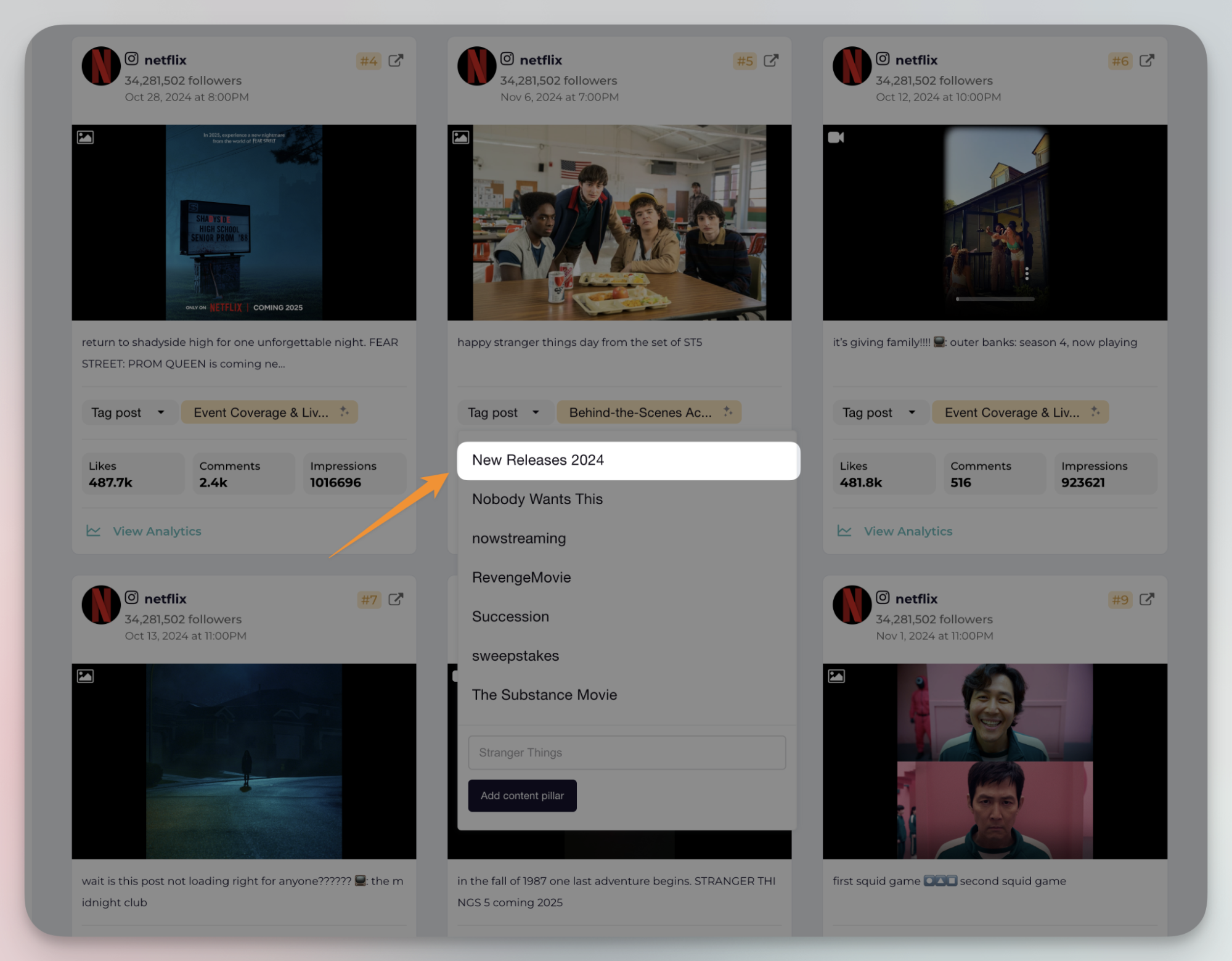The height and width of the screenshot is (961, 1232).
Task: Click sparkle AI icon on Behind-the-Scenes tag
Action: [728, 411]
